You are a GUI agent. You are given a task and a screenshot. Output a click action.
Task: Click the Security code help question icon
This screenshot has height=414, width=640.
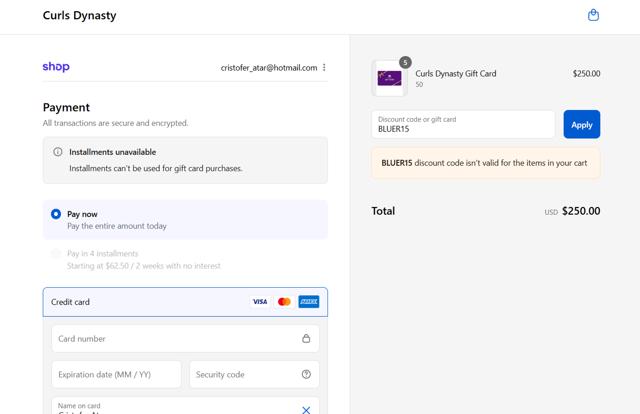(306, 374)
